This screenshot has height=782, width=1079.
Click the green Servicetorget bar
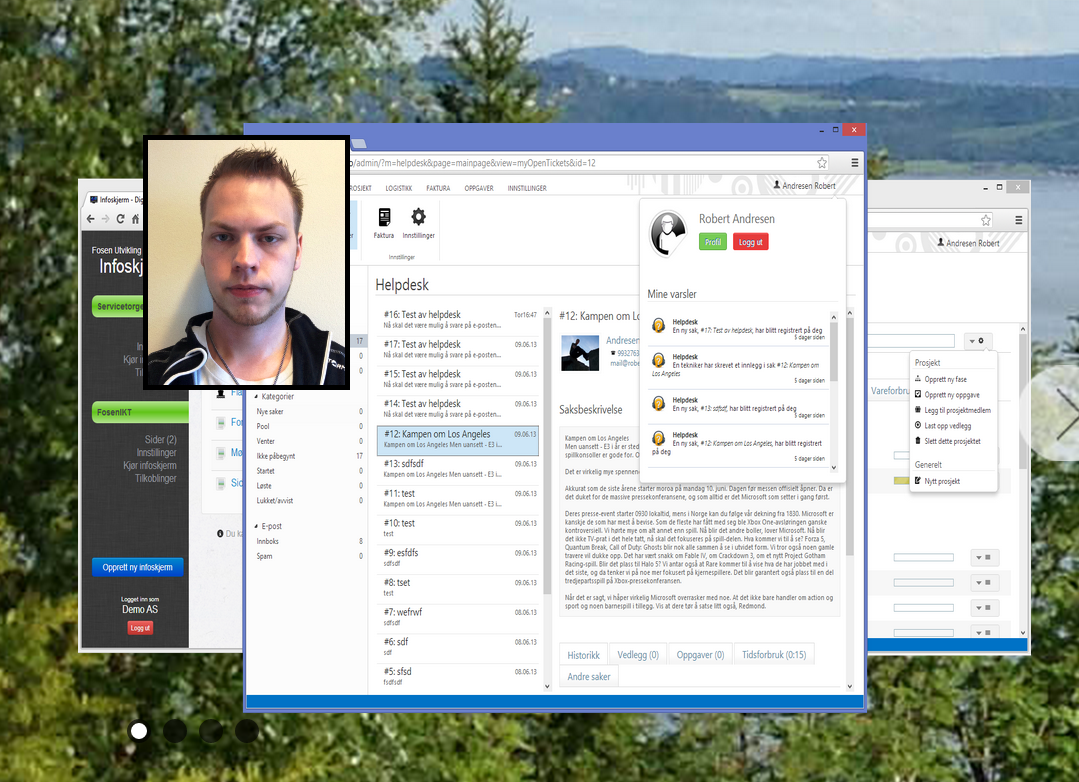pos(118,306)
